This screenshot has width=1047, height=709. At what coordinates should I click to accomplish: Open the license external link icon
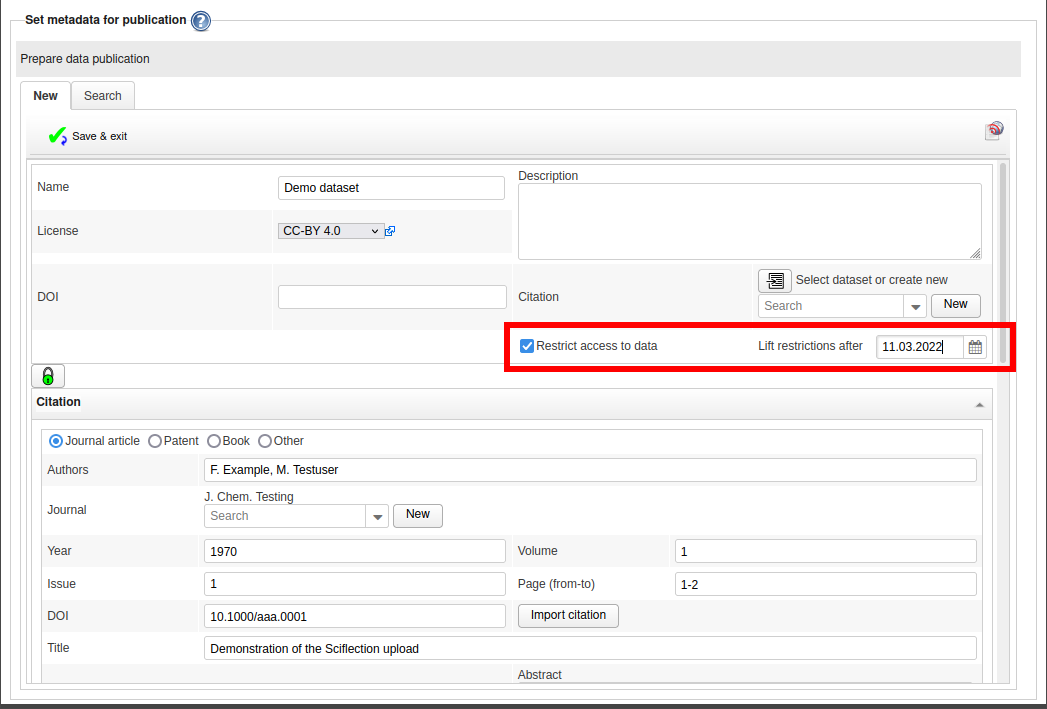click(x=390, y=231)
